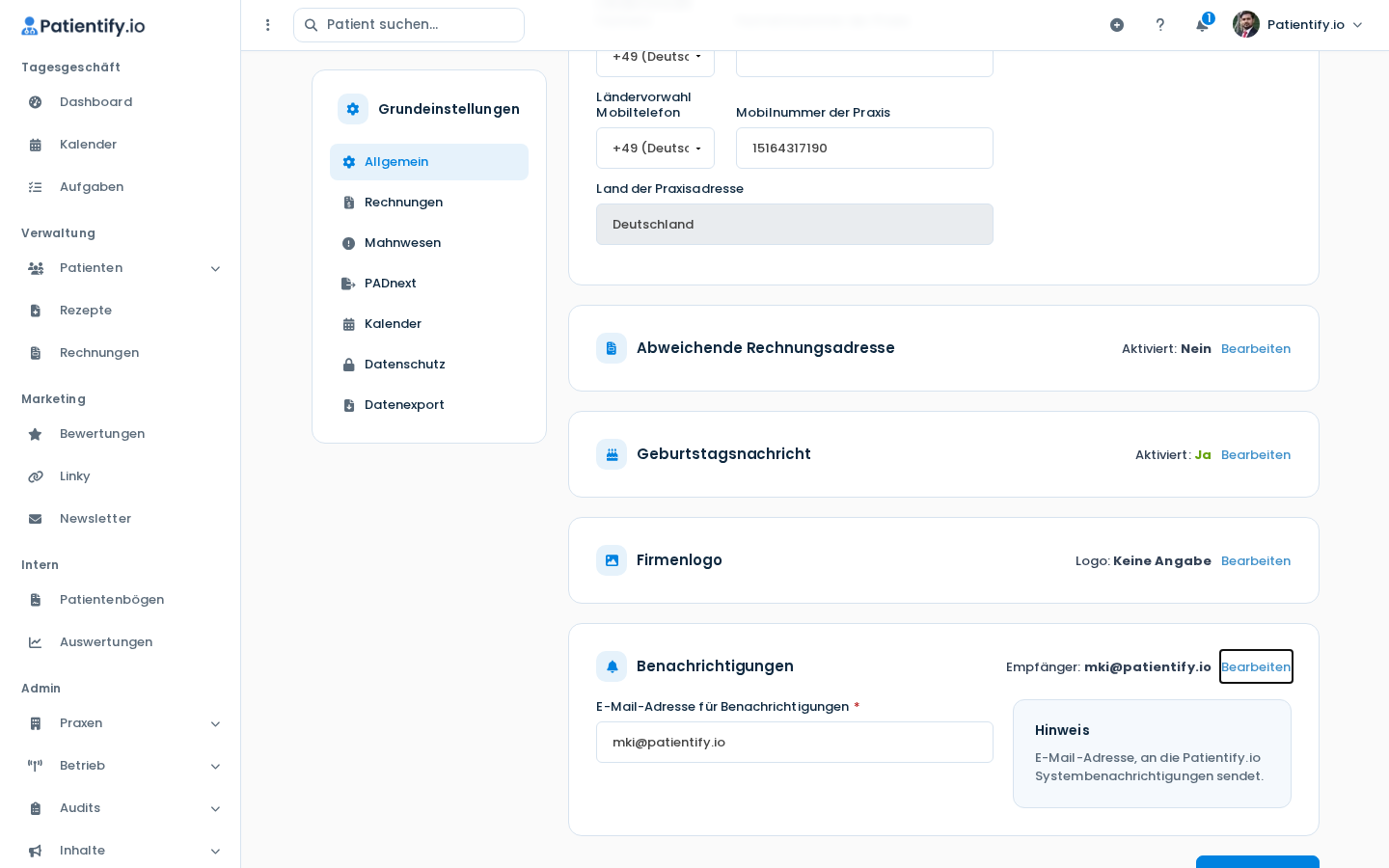The width and height of the screenshot is (1389, 868).
Task: Expand the Praxen sidebar submenu
Action: coord(215,723)
